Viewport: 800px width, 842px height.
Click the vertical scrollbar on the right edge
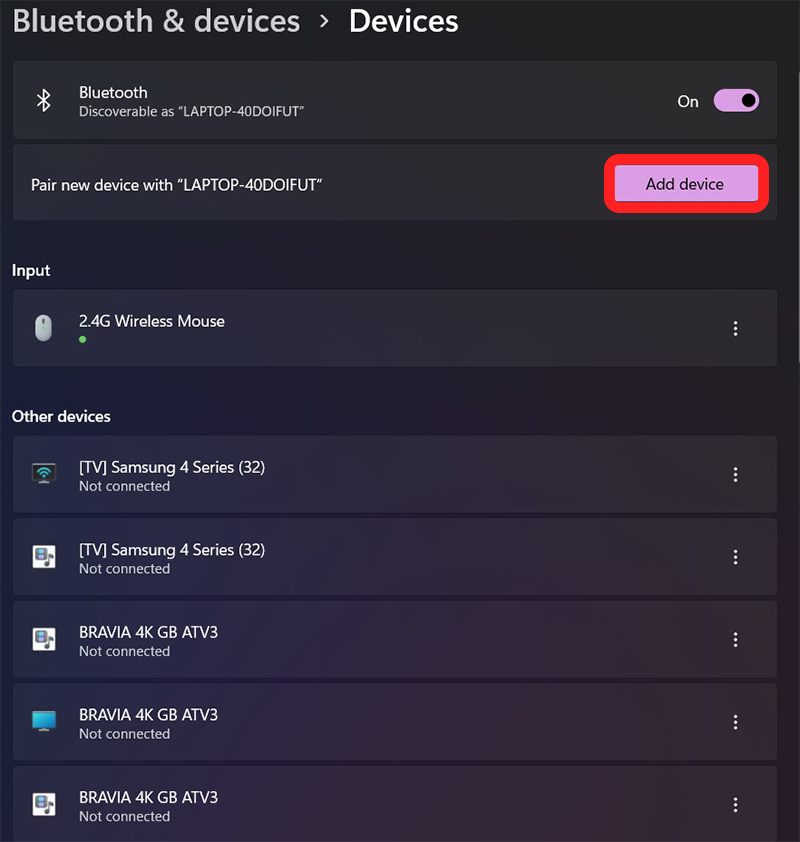(796, 200)
